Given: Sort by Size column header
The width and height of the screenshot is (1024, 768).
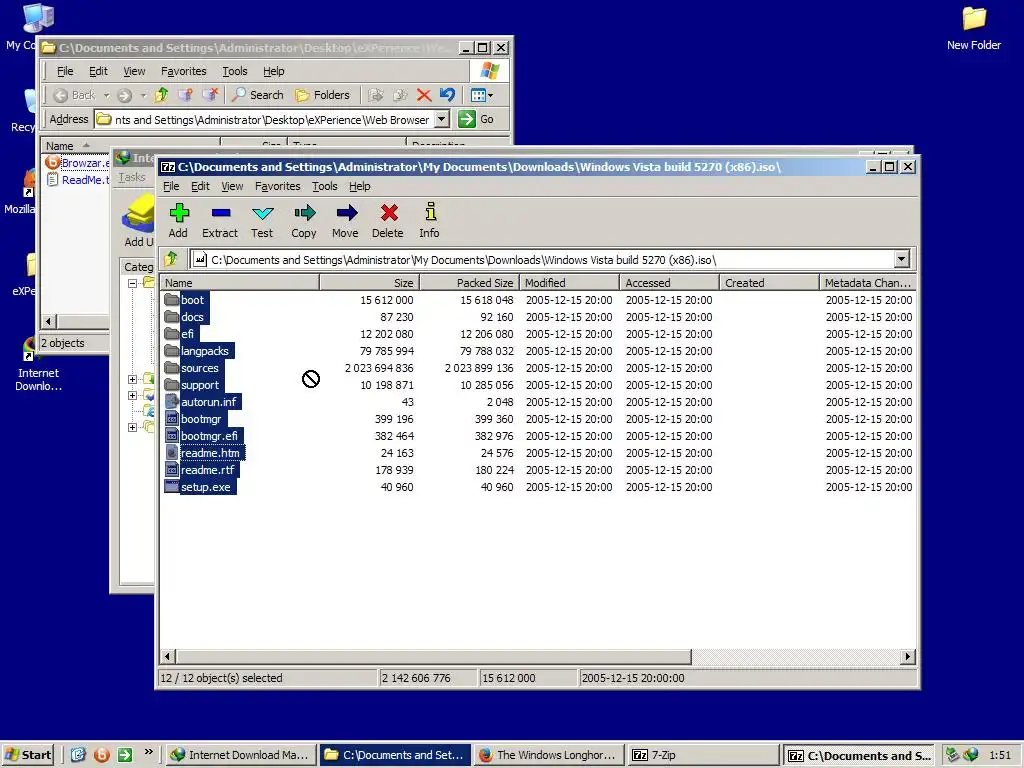Looking at the screenshot, I should point(369,283).
